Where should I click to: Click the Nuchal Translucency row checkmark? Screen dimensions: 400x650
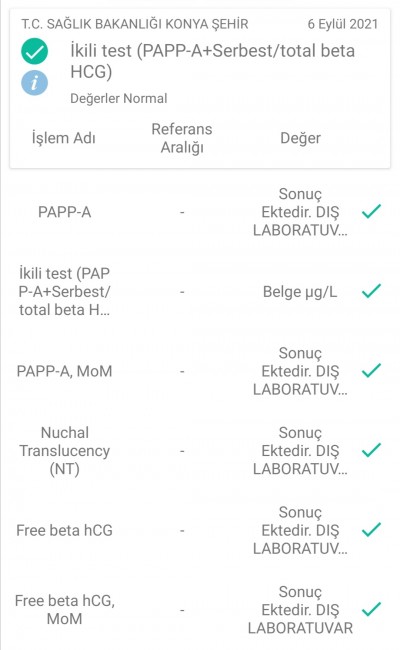pos(371,450)
